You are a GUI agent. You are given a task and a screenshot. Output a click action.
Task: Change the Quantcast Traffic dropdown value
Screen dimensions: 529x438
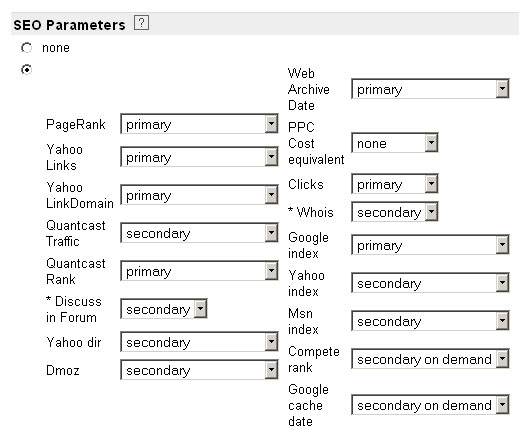(199, 233)
